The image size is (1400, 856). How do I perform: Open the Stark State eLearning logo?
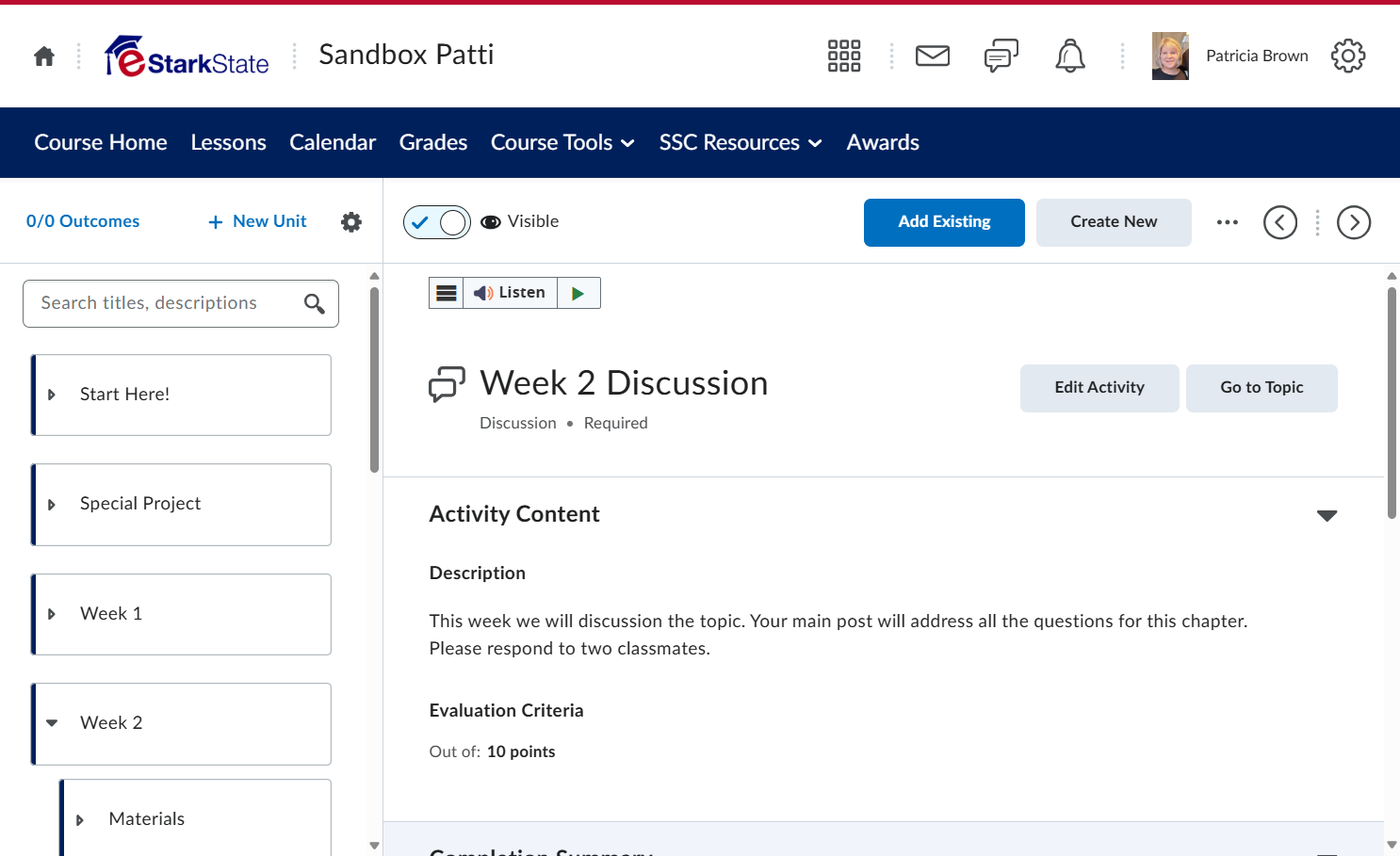[x=187, y=57]
